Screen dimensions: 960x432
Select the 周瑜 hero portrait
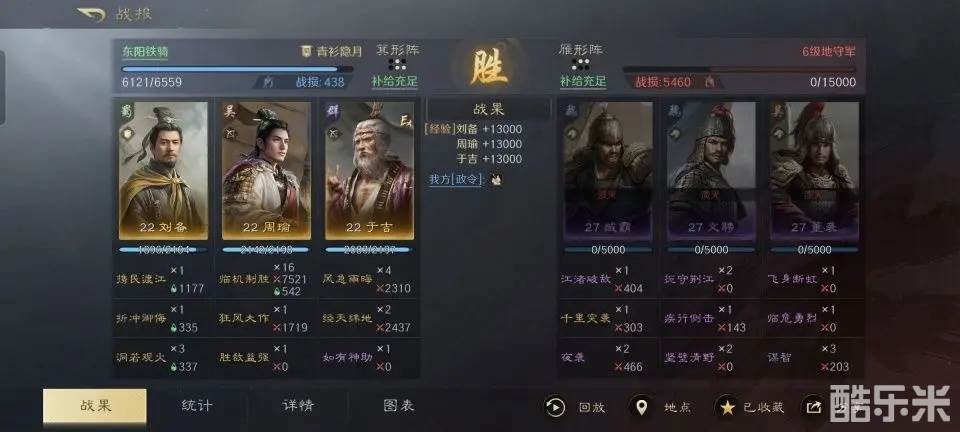pyautogui.click(x=266, y=170)
